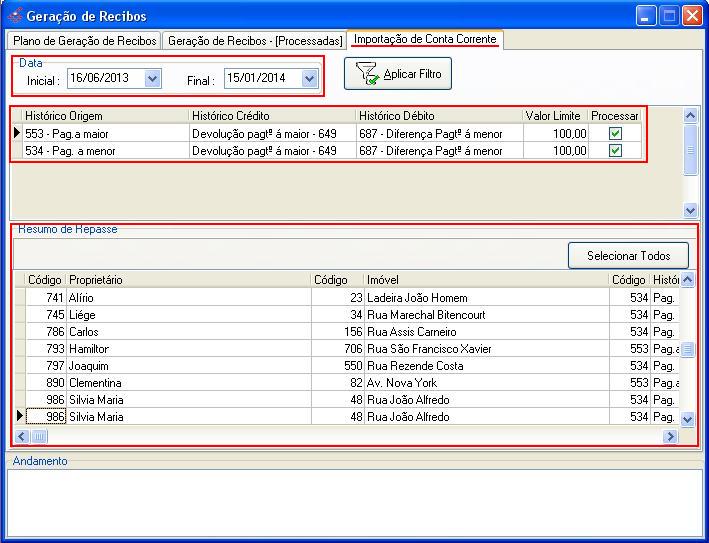Select the Importação de Conta Corrente tab
The image size is (709, 543).
[x=424, y=40]
